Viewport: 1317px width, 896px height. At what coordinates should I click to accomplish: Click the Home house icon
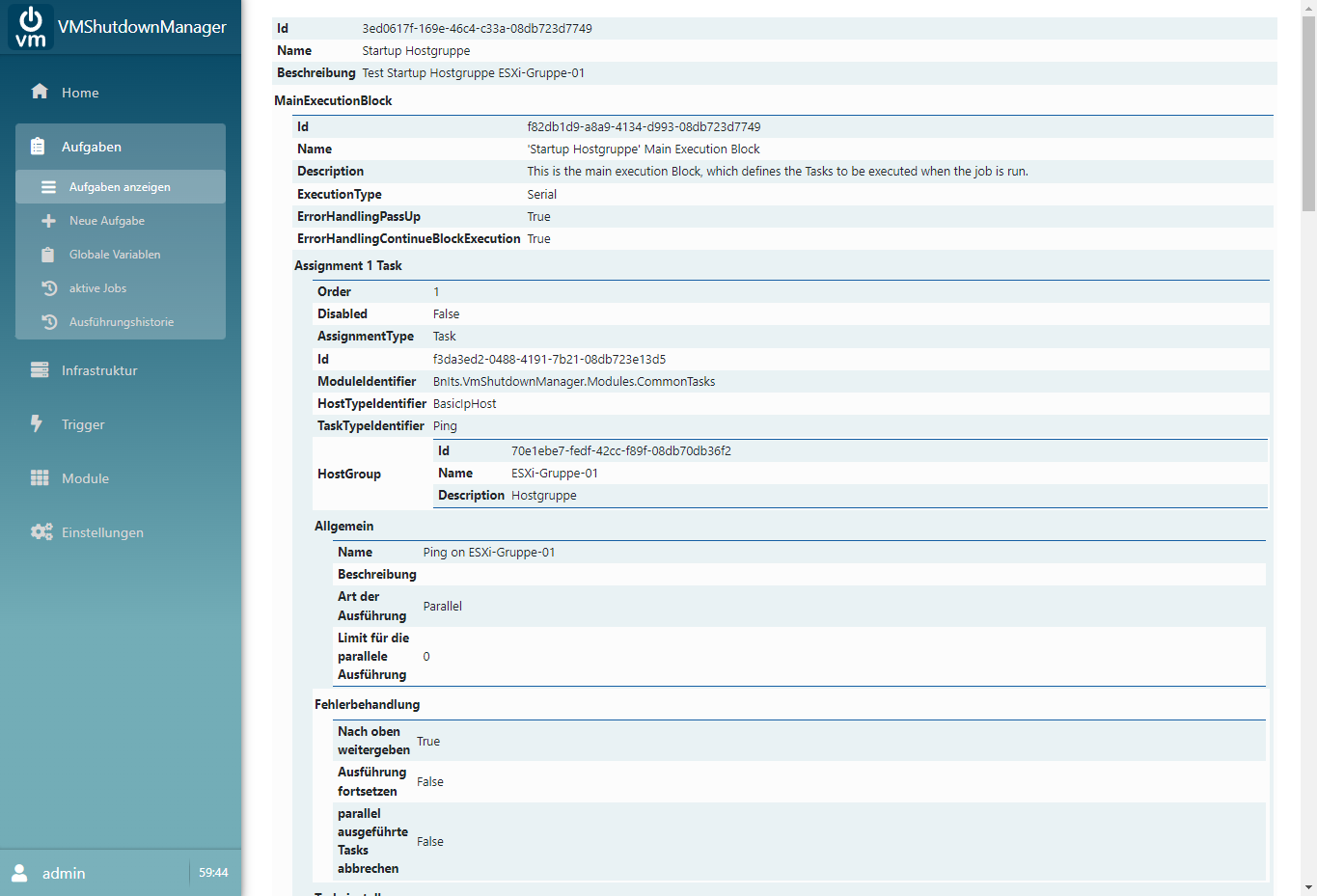tap(40, 92)
